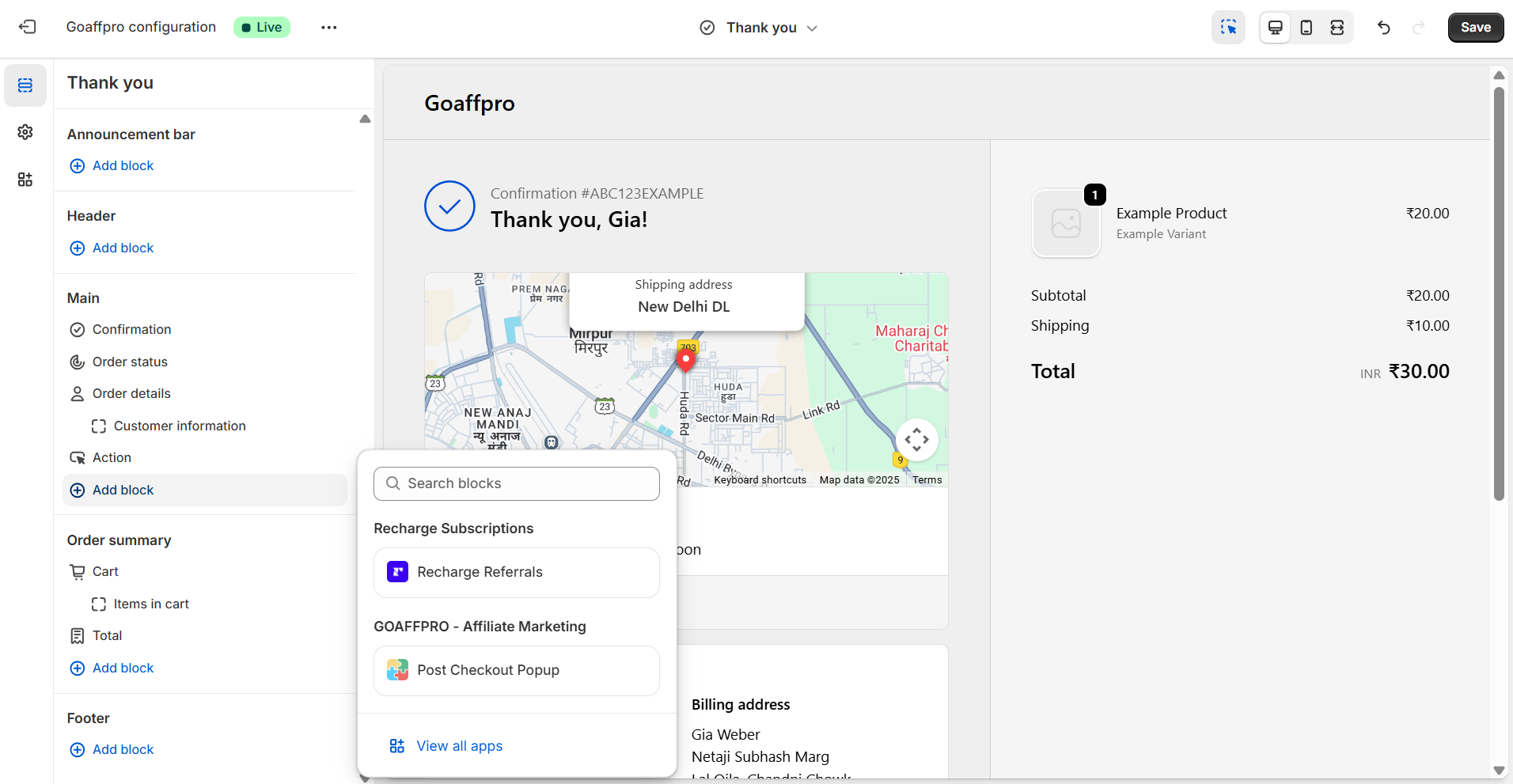Open the Settings gear in sidebar
Image resolution: width=1513 pixels, height=784 pixels.
(25, 132)
